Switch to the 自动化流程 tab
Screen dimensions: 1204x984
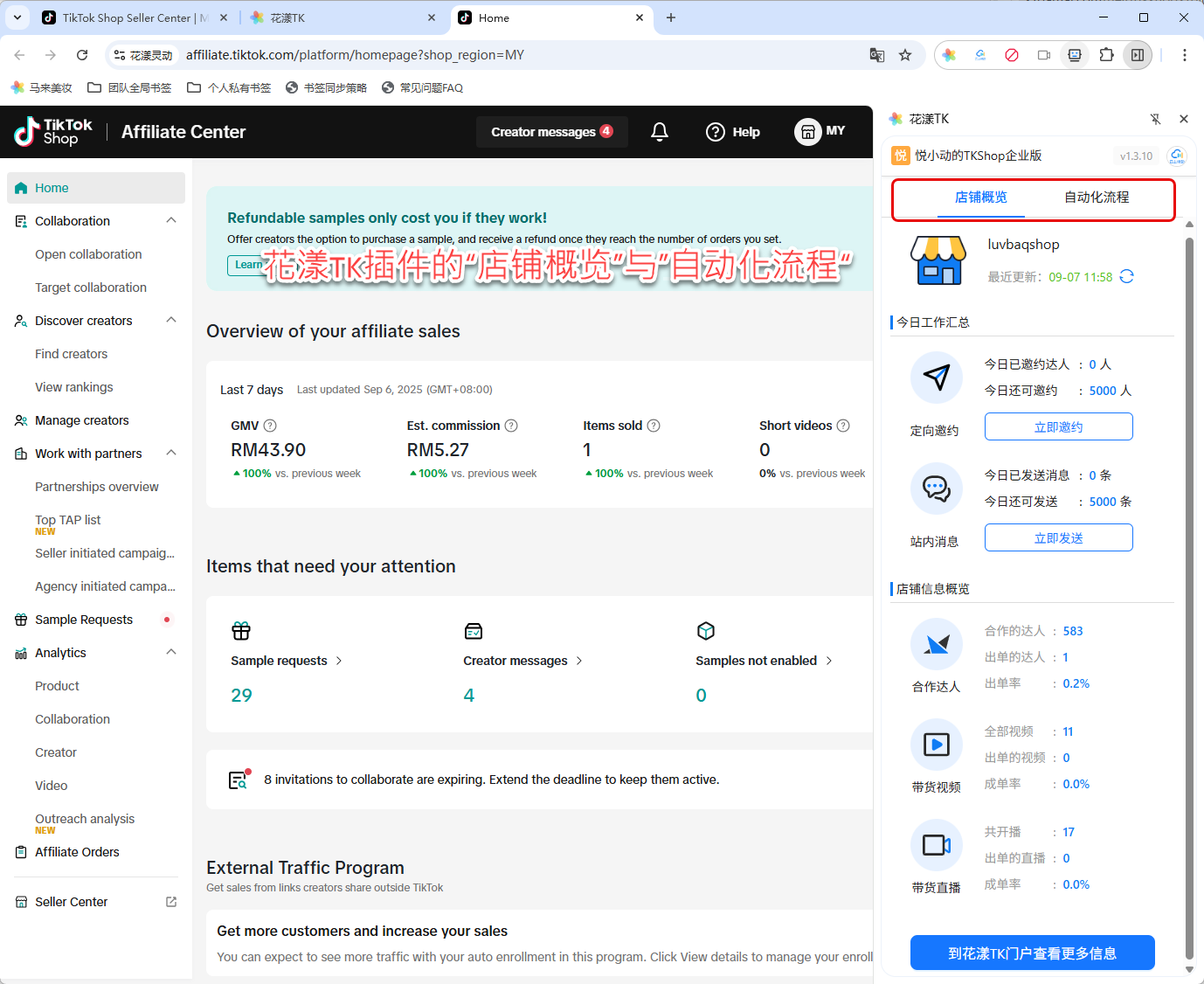[x=1096, y=197]
